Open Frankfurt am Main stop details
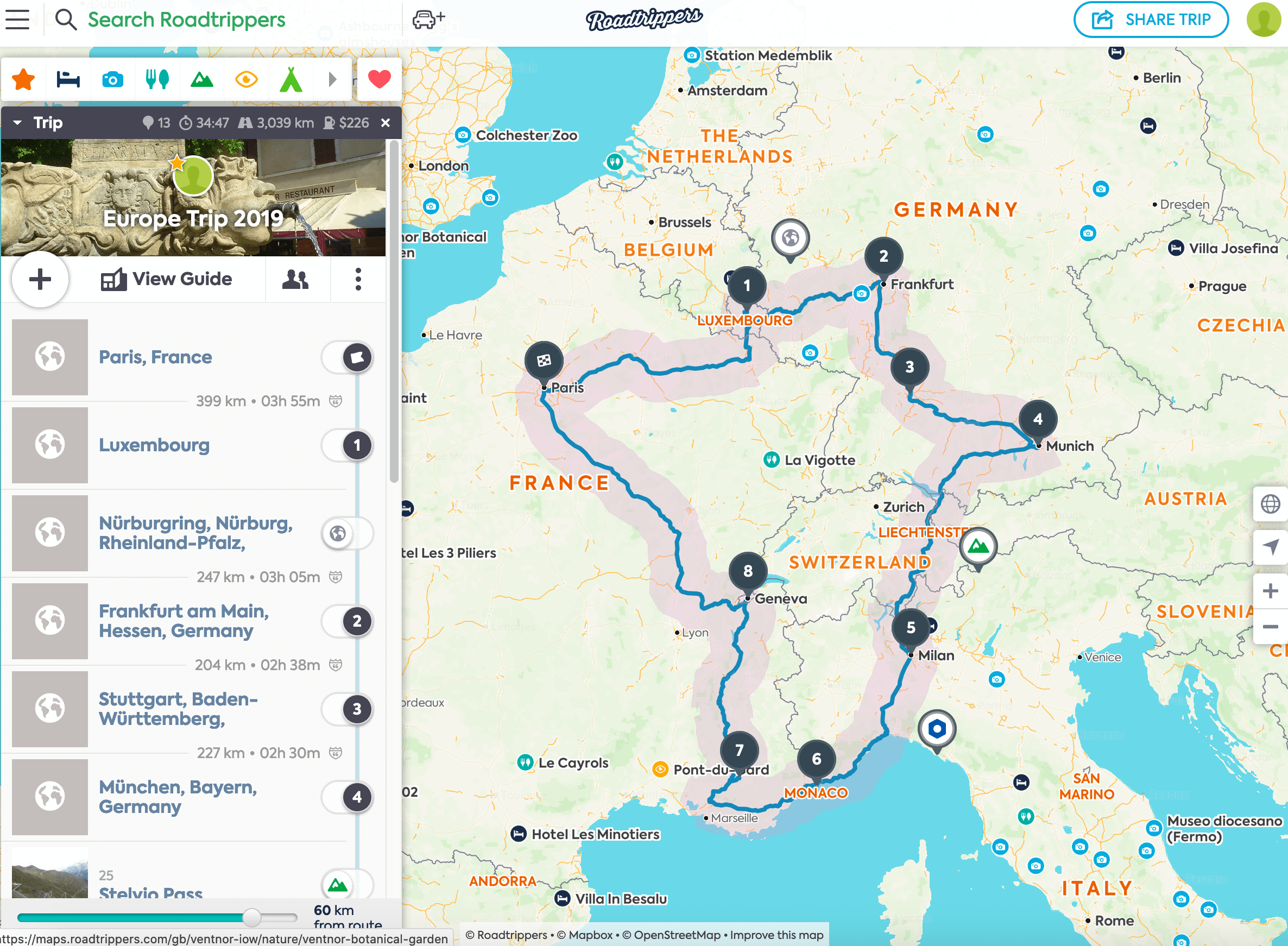 pyautogui.click(x=184, y=621)
